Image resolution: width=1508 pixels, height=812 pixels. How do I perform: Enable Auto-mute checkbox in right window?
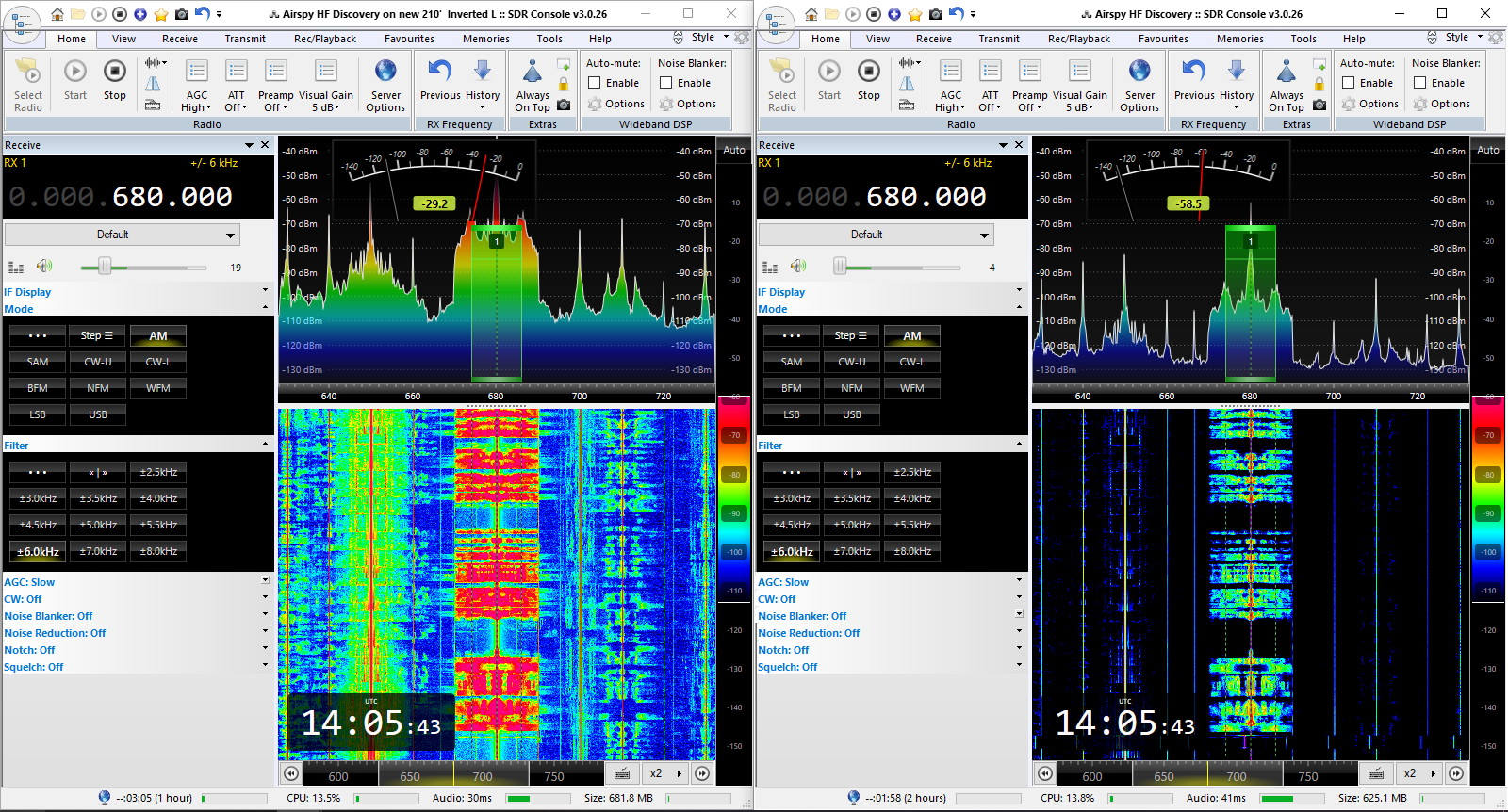1349,83
